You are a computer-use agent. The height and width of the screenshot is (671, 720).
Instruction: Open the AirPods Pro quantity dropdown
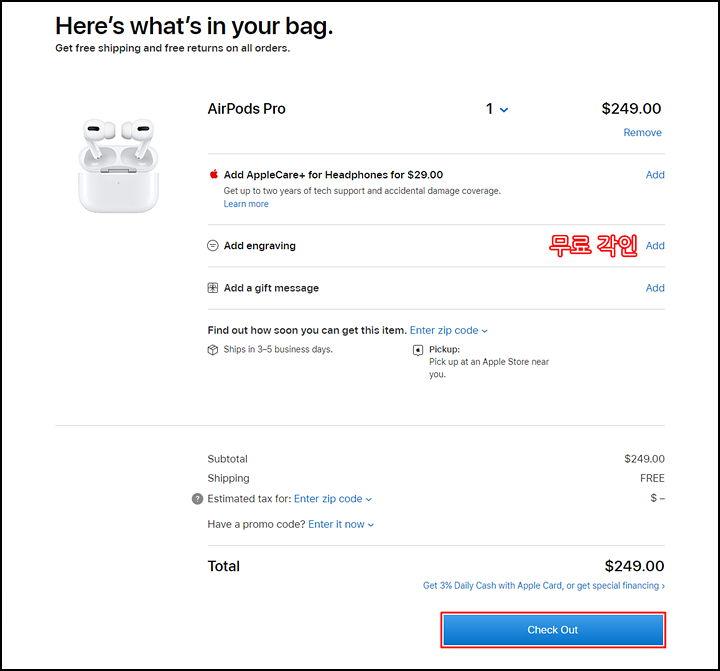pos(497,109)
